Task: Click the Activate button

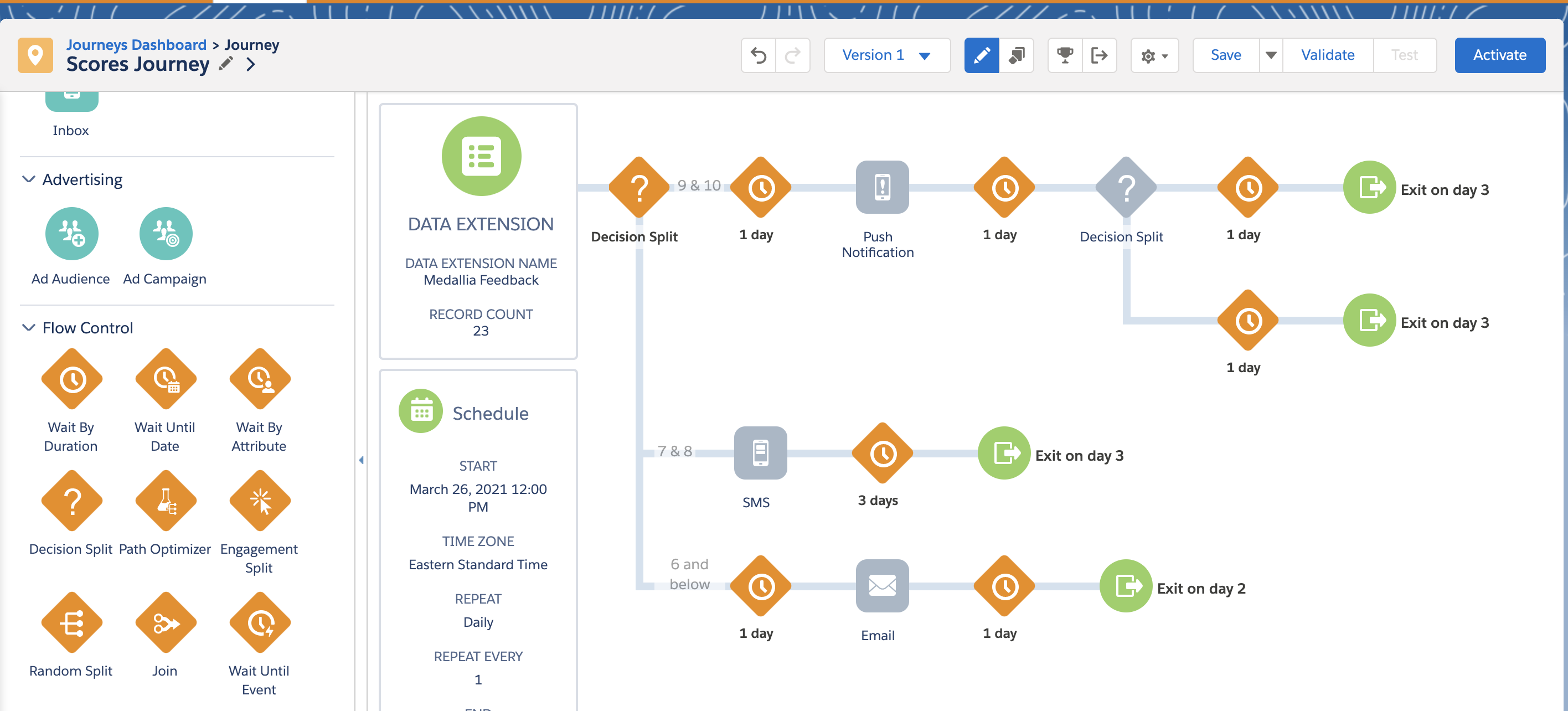Action: (1500, 55)
